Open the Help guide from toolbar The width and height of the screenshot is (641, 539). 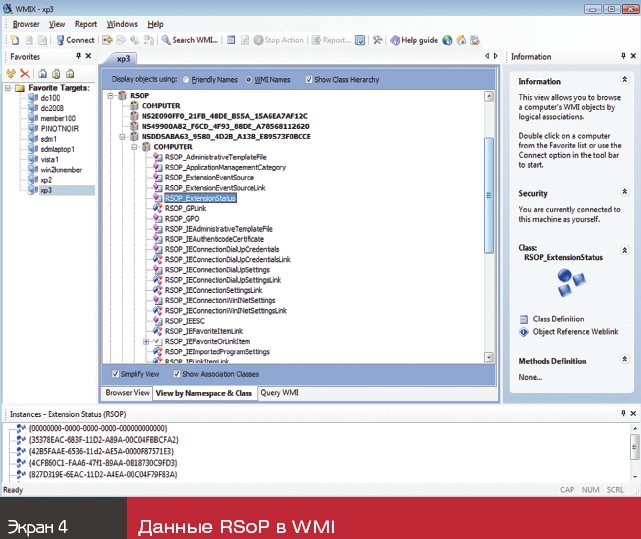pos(413,40)
